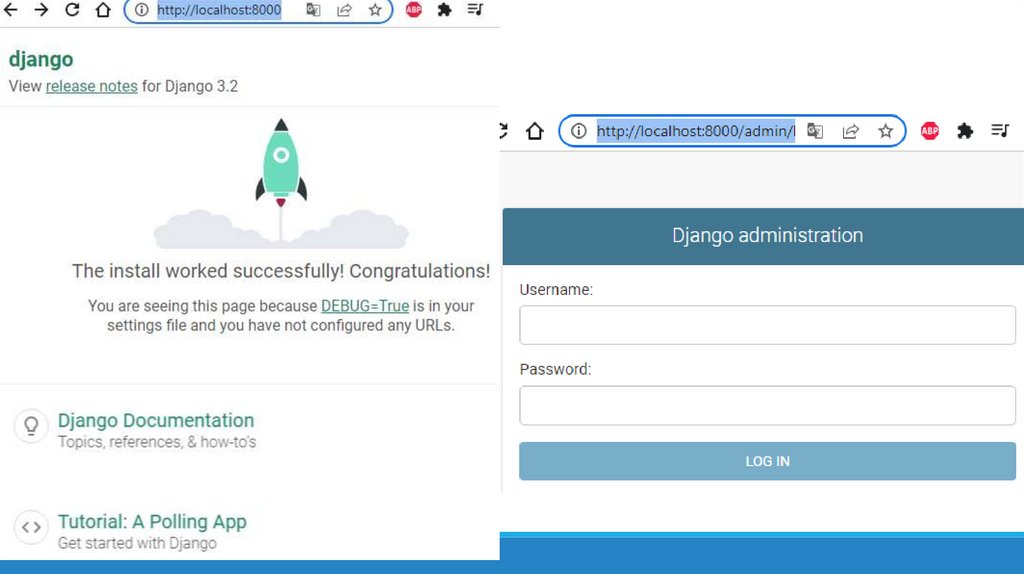This screenshot has height=574, width=1024.
Task: Open Adblock Plus in admin browser
Action: click(x=930, y=131)
